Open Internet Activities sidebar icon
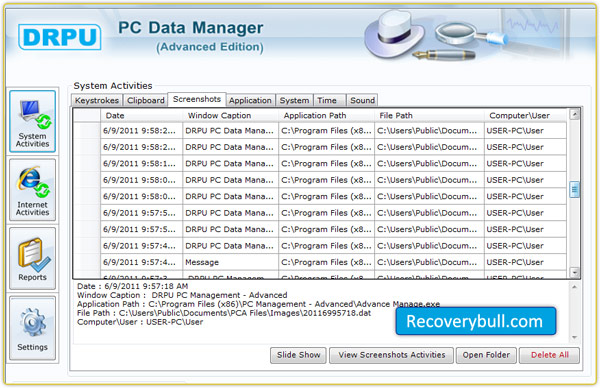This screenshot has height=388, width=600. (33, 190)
